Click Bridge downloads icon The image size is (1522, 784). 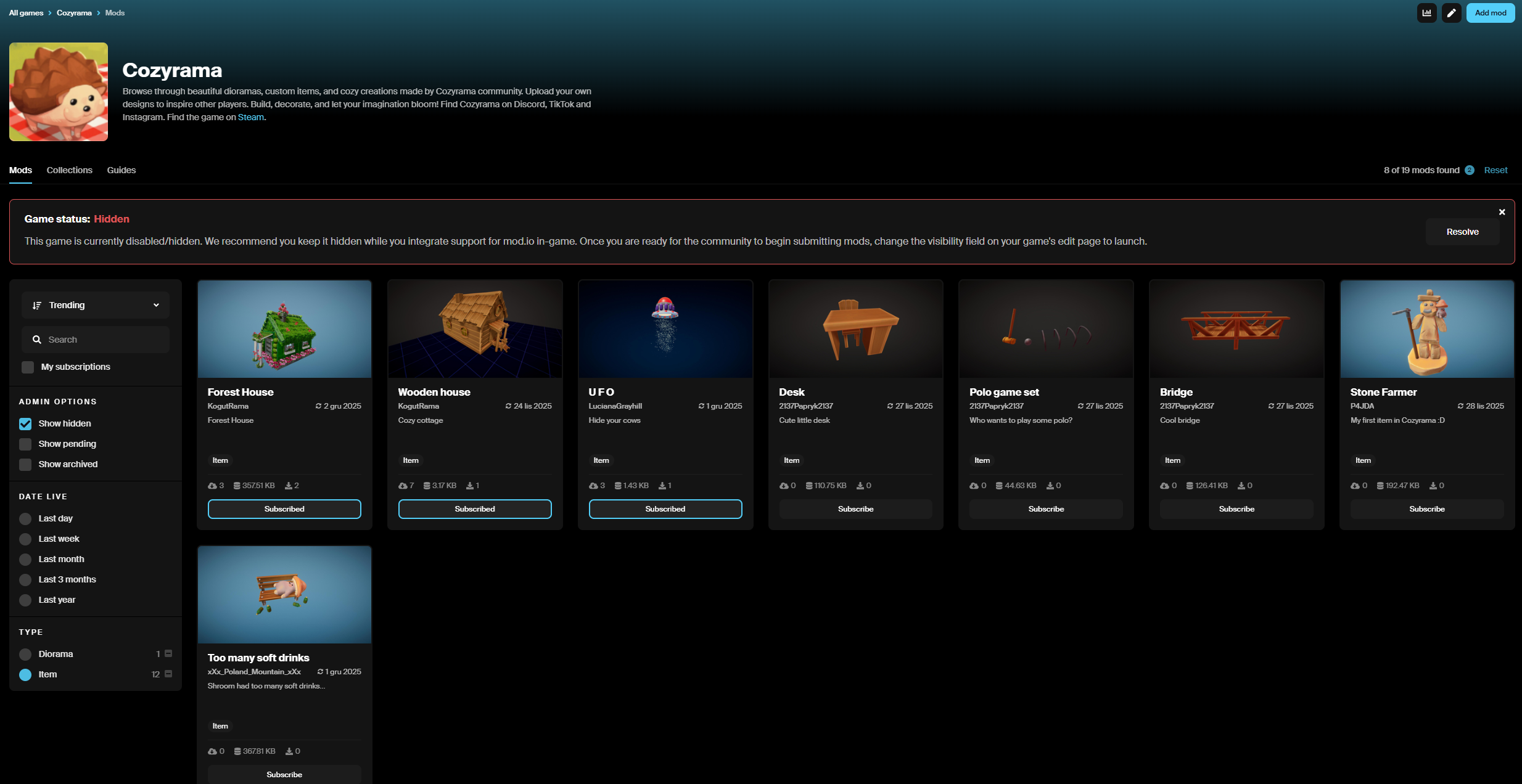coord(1241,486)
